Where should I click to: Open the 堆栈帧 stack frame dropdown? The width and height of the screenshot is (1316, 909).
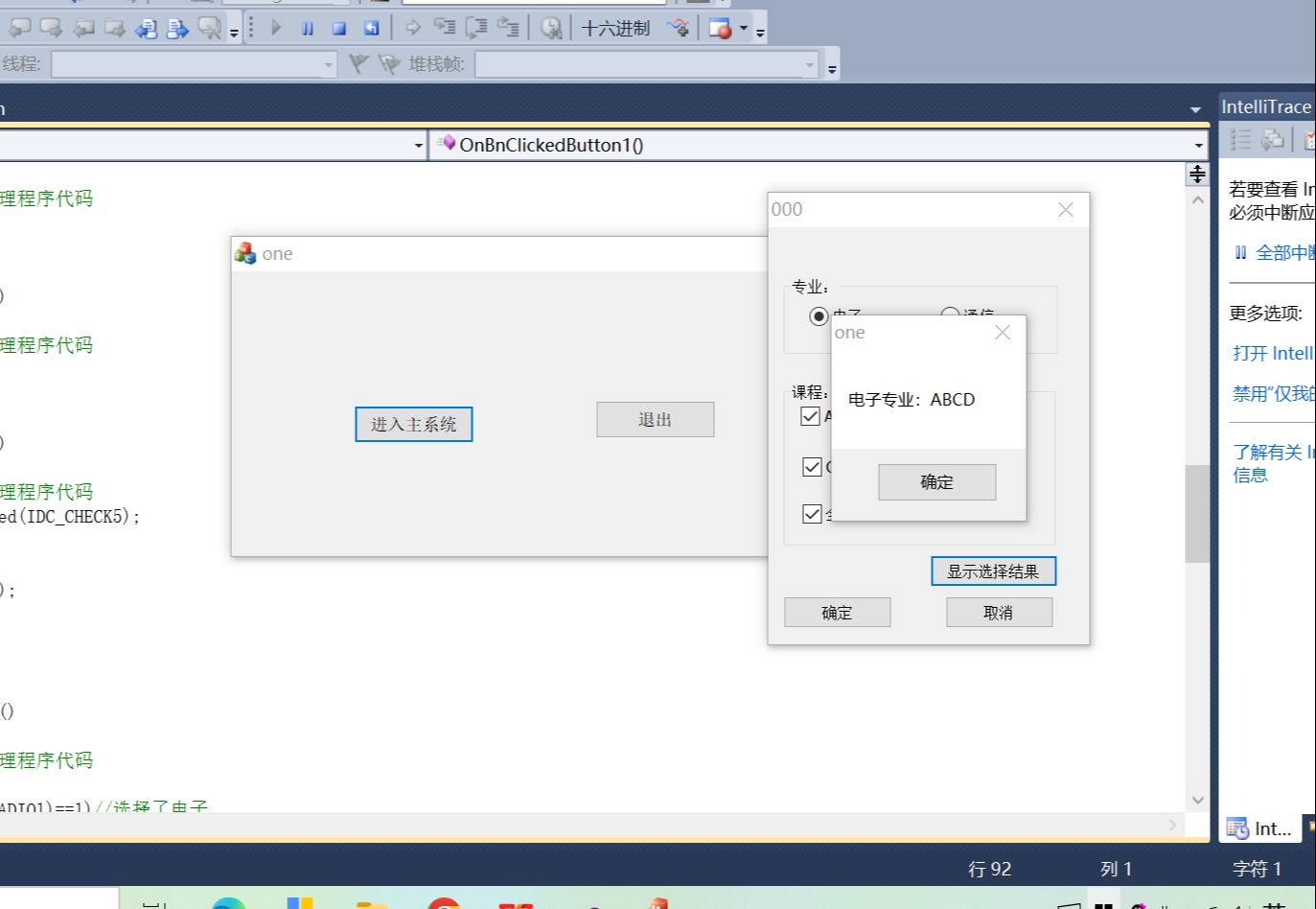pyautogui.click(x=808, y=64)
